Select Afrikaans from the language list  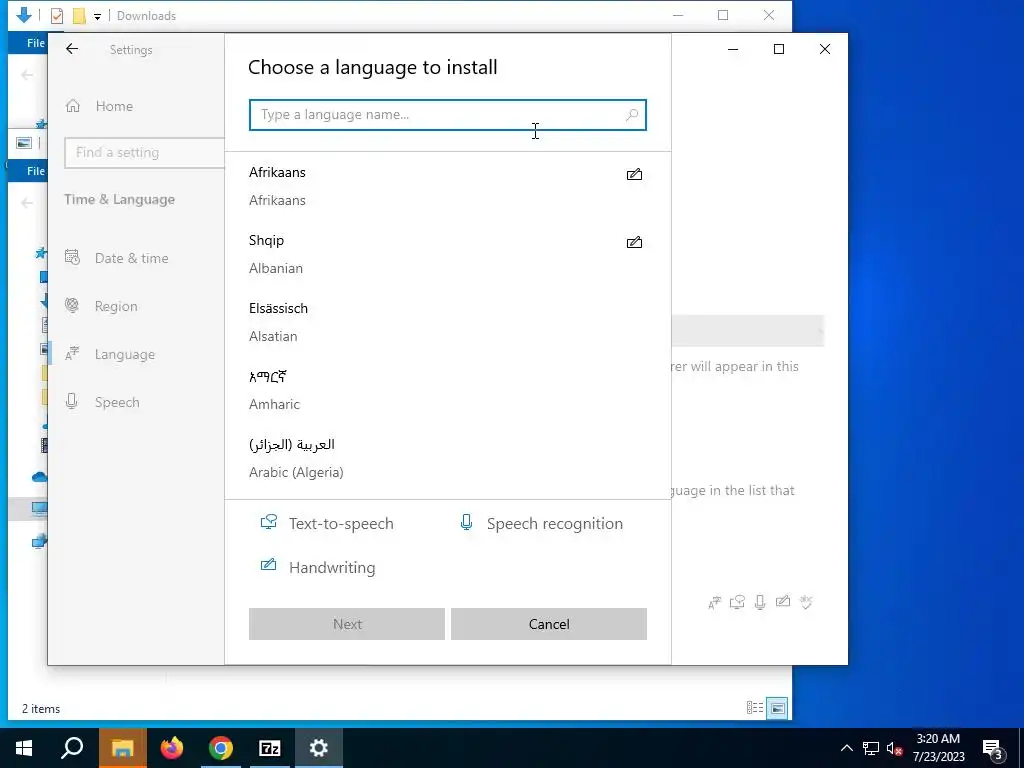447,186
